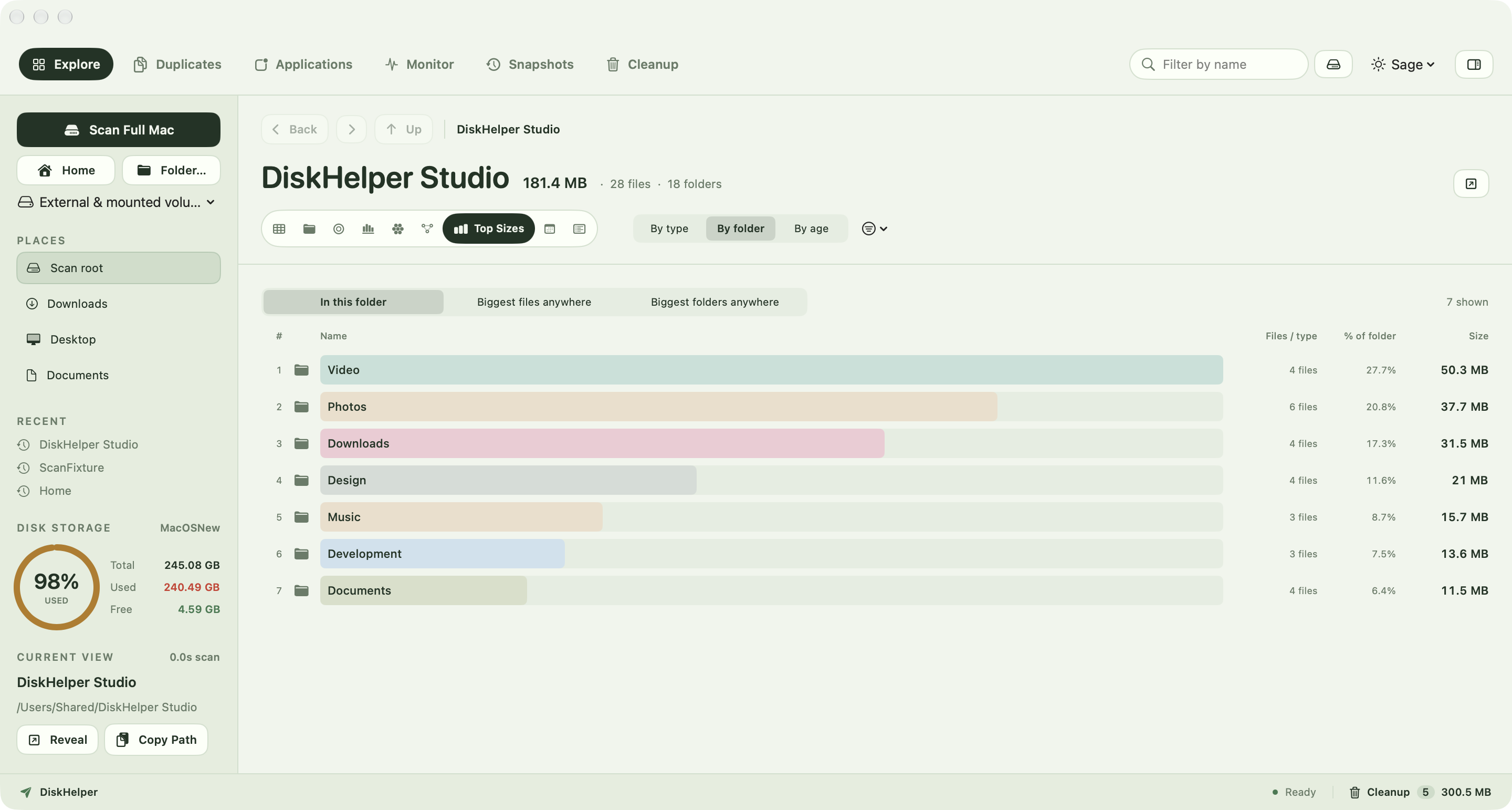Switch to the Explore tab
The height and width of the screenshot is (810, 1512).
click(x=66, y=64)
